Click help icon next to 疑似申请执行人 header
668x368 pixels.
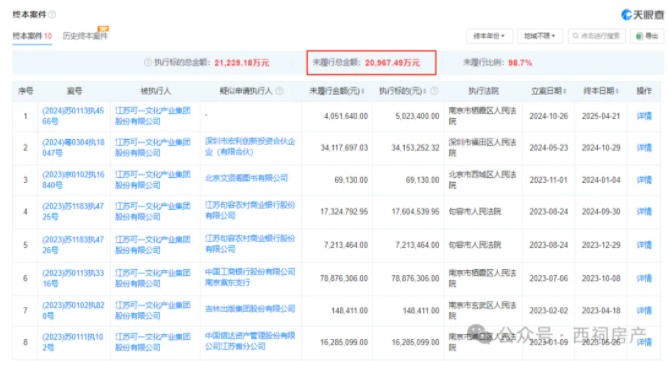click(x=279, y=91)
